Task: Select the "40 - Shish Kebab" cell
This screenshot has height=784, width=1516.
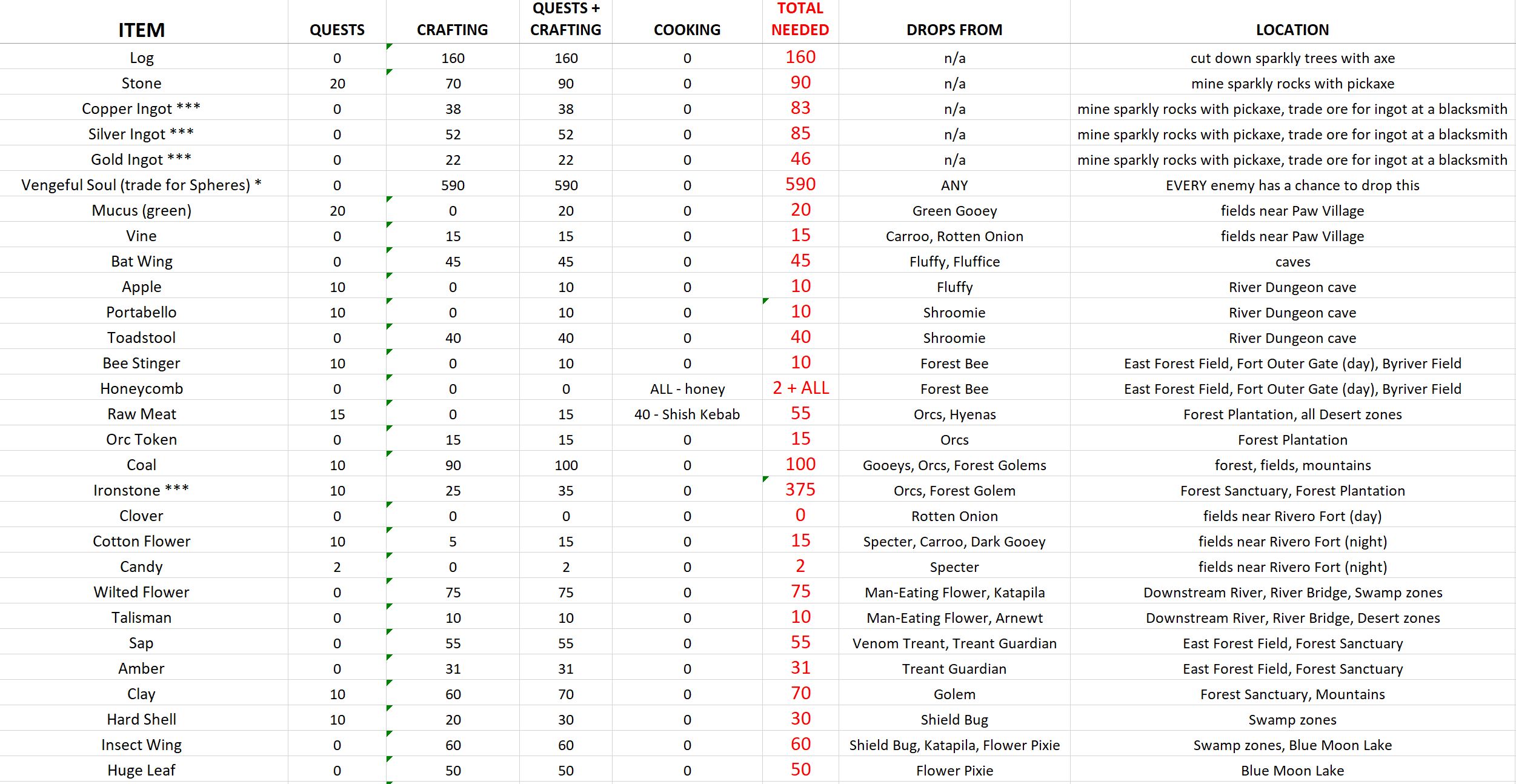Action: pos(687,414)
